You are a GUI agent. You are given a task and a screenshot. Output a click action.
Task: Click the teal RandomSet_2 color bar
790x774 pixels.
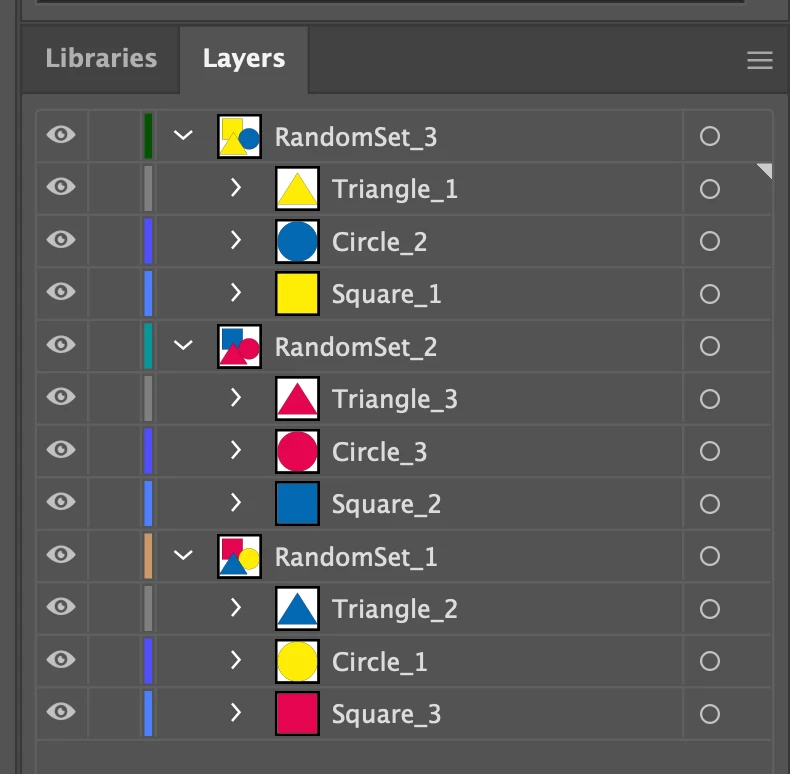click(x=148, y=346)
